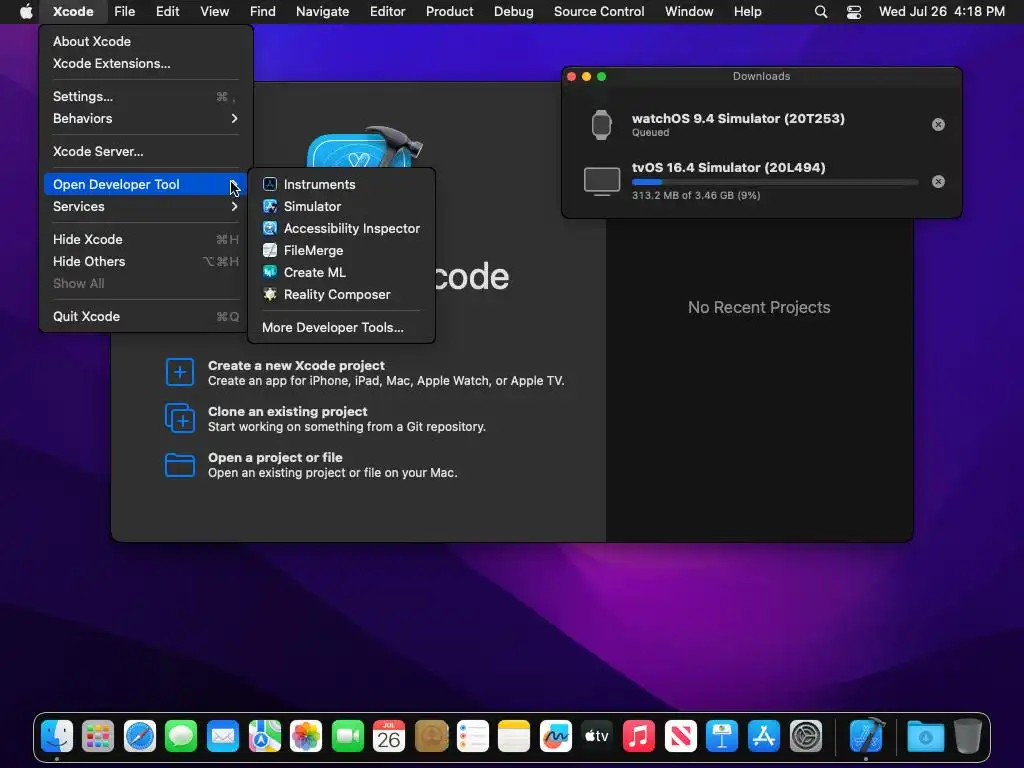Open News in the Dock
1024x768 pixels.
(x=680, y=737)
